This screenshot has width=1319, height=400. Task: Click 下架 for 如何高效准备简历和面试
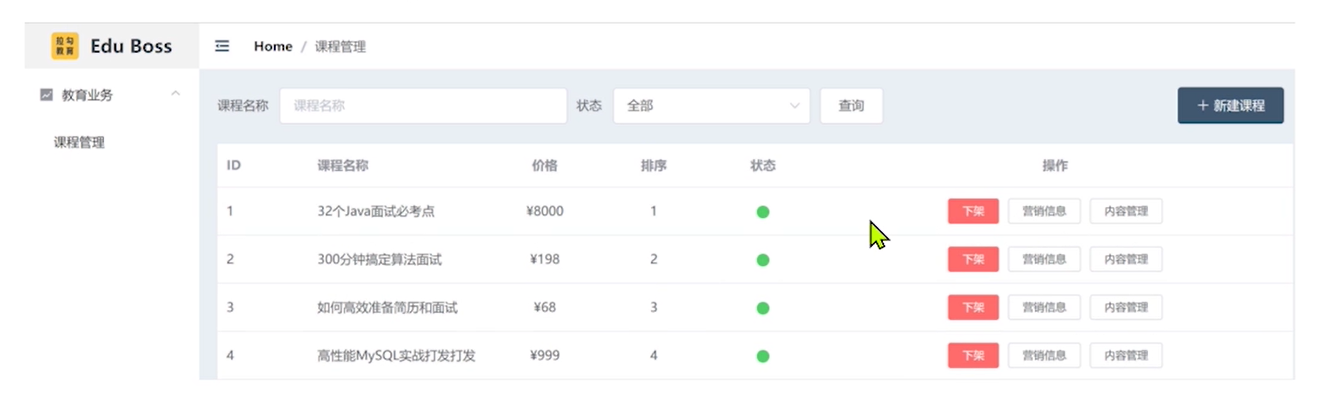coord(973,307)
